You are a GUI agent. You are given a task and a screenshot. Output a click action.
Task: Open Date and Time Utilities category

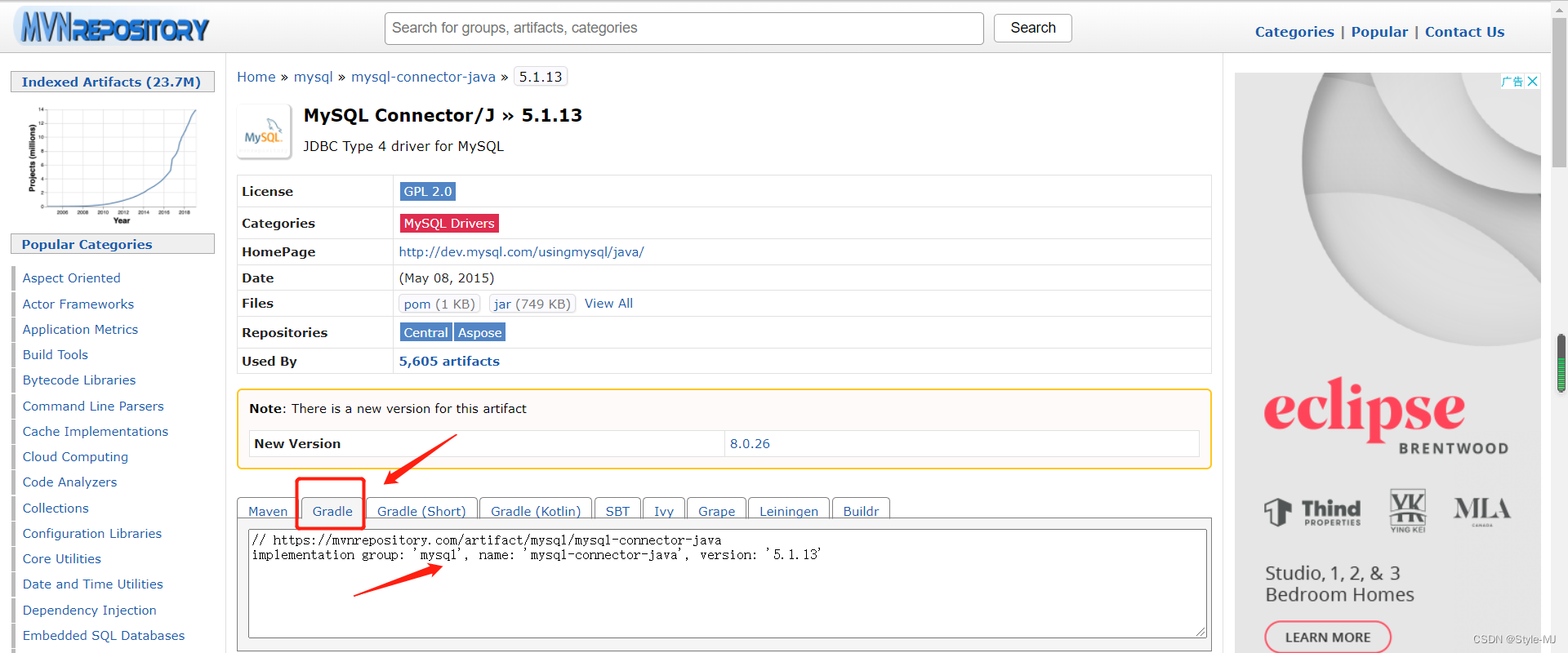point(93,584)
